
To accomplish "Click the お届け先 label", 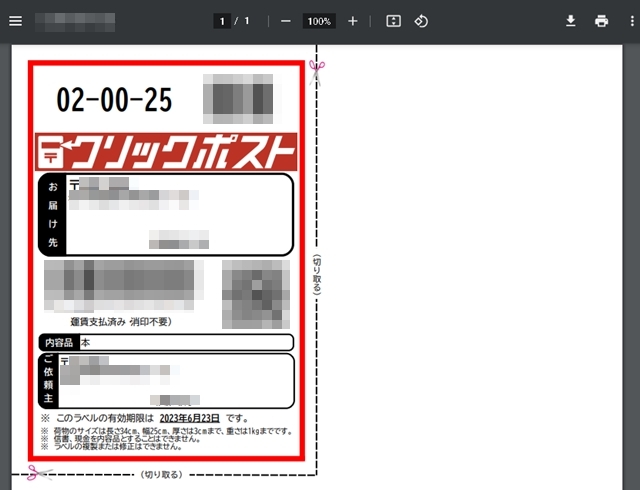I will (53, 214).
